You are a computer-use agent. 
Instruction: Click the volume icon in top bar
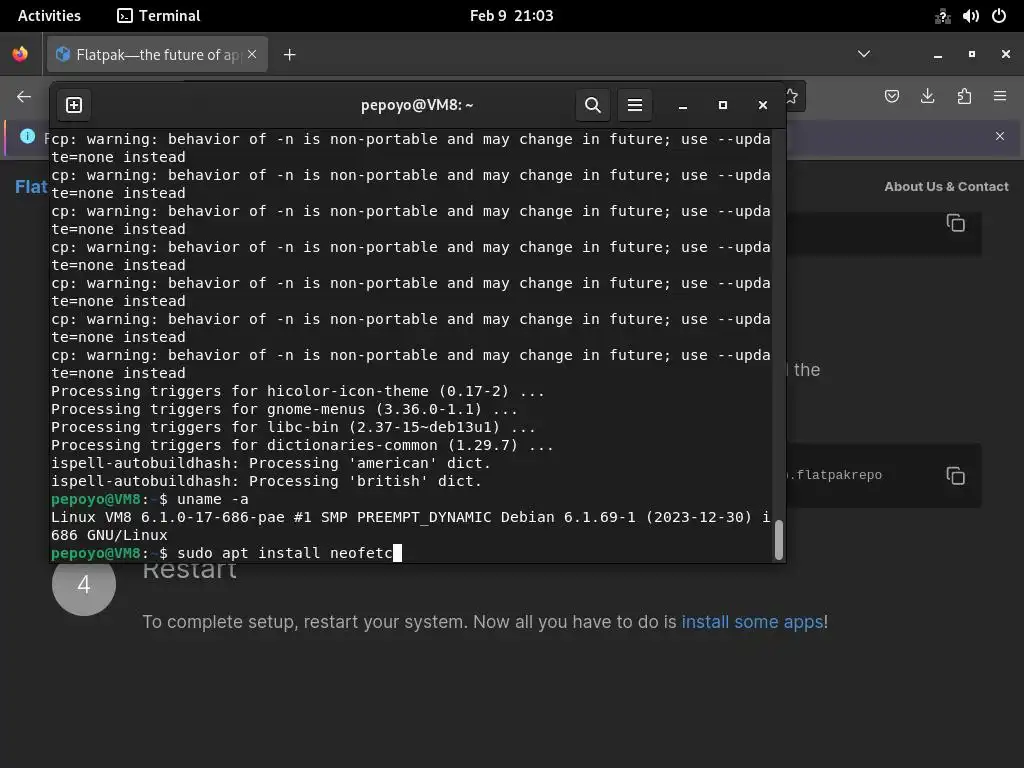(x=970, y=16)
